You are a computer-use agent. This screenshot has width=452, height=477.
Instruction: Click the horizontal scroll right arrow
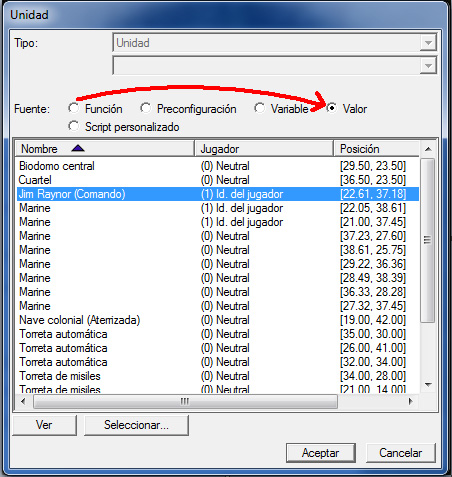[411, 401]
